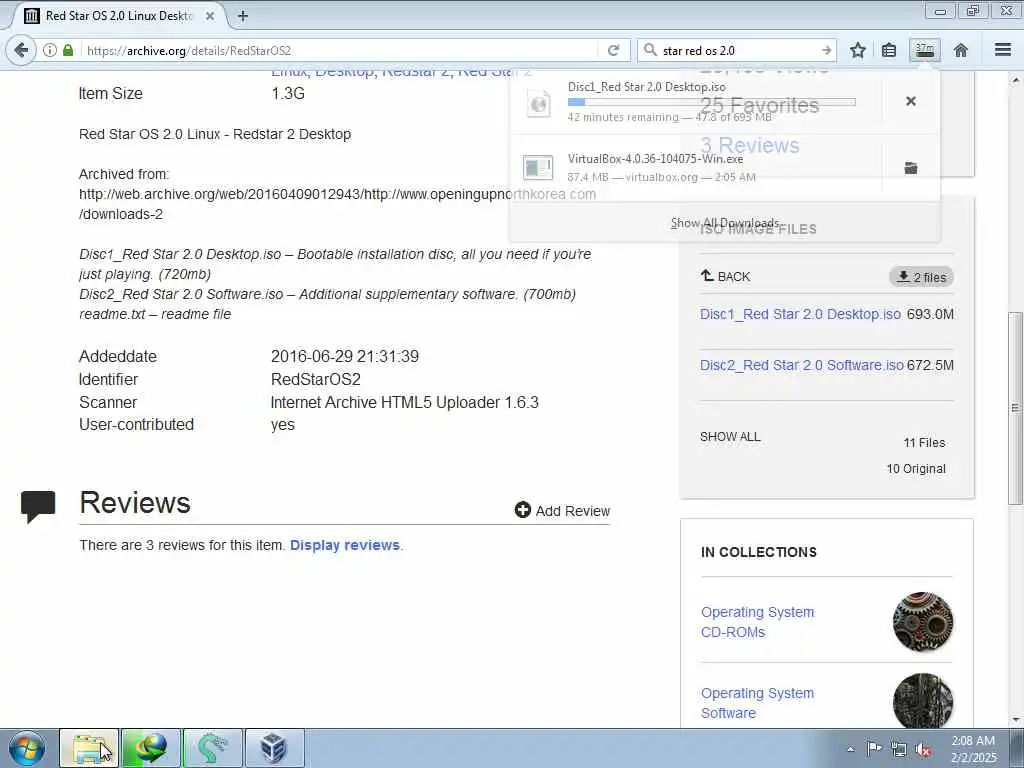Click 'Internet Archive HTML5 Uploader 1.6.3' text
This screenshot has width=1024, height=768.
[404, 402]
